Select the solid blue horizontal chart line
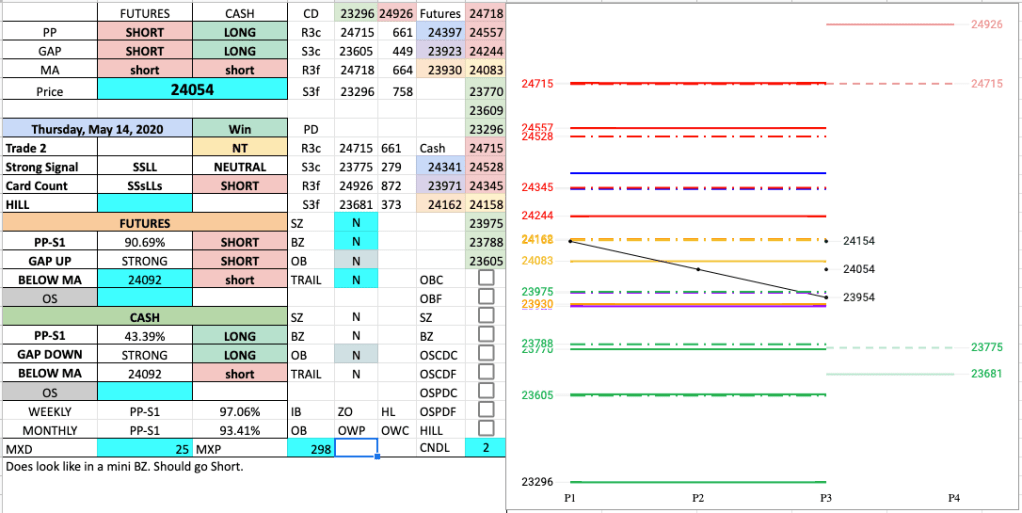The height and width of the screenshot is (513, 1022). [x=698, y=173]
